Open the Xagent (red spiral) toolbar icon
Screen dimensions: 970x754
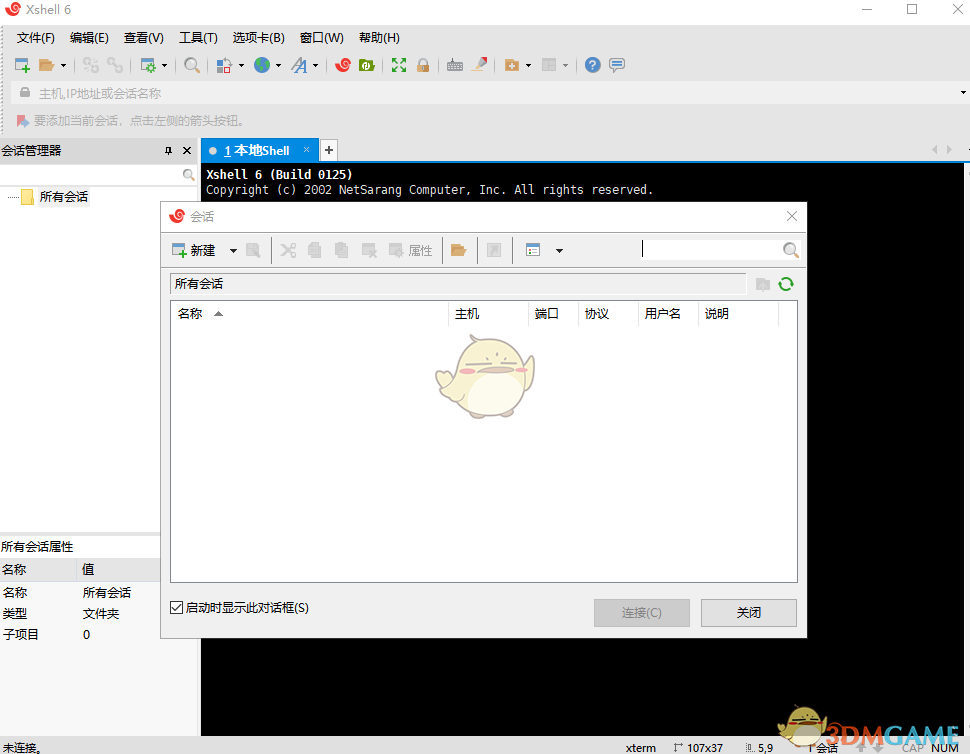tap(342, 64)
